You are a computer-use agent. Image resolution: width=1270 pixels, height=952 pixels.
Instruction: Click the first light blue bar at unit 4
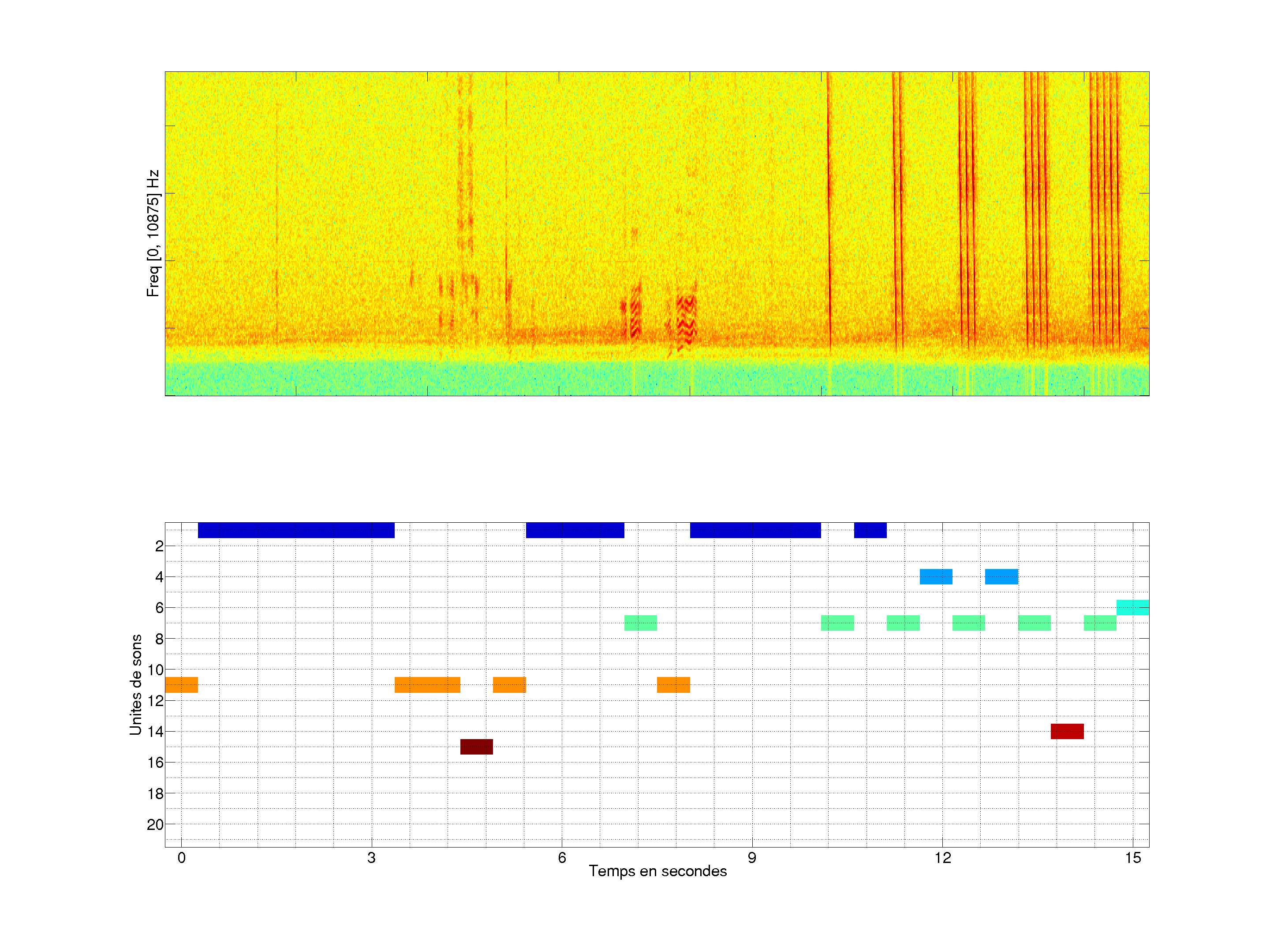point(936,576)
